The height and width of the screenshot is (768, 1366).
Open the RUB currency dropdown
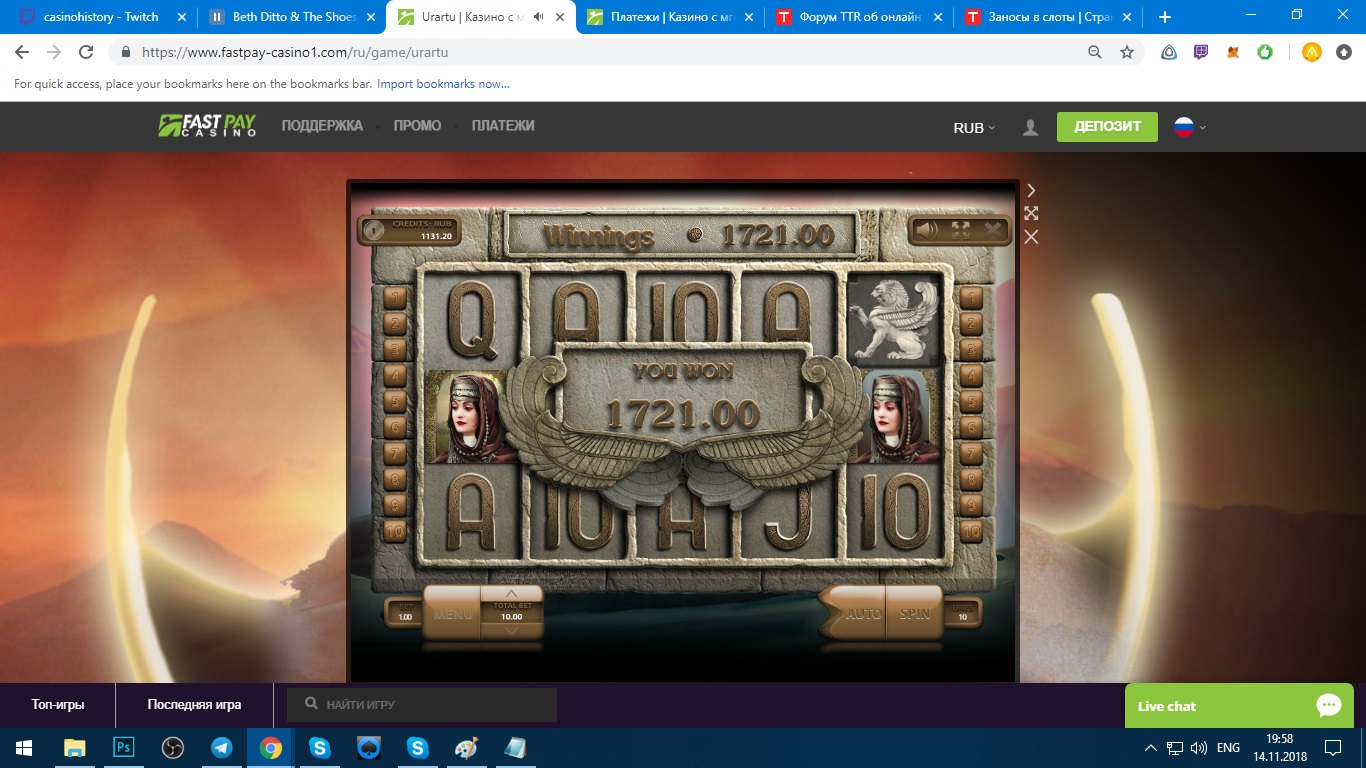(x=974, y=128)
